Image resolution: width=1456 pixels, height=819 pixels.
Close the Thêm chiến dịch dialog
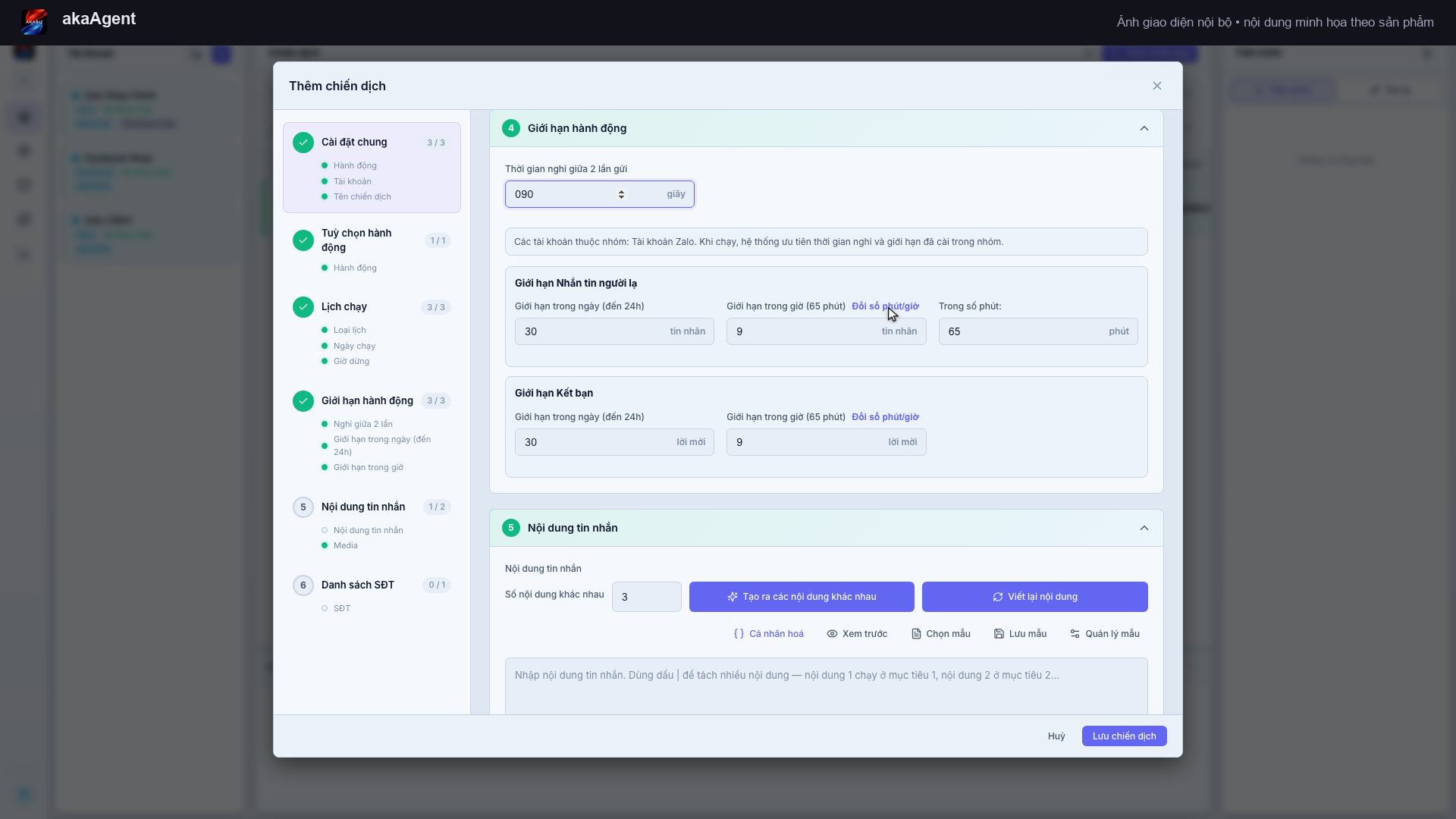click(x=1157, y=86)
